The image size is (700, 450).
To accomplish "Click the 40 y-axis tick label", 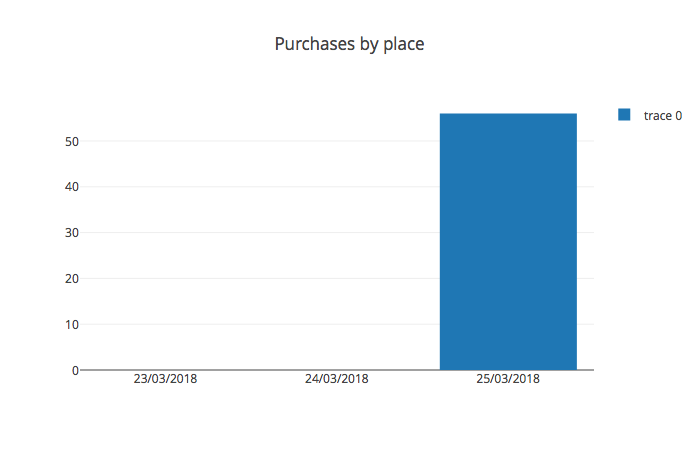I will (x=71, y=187).
